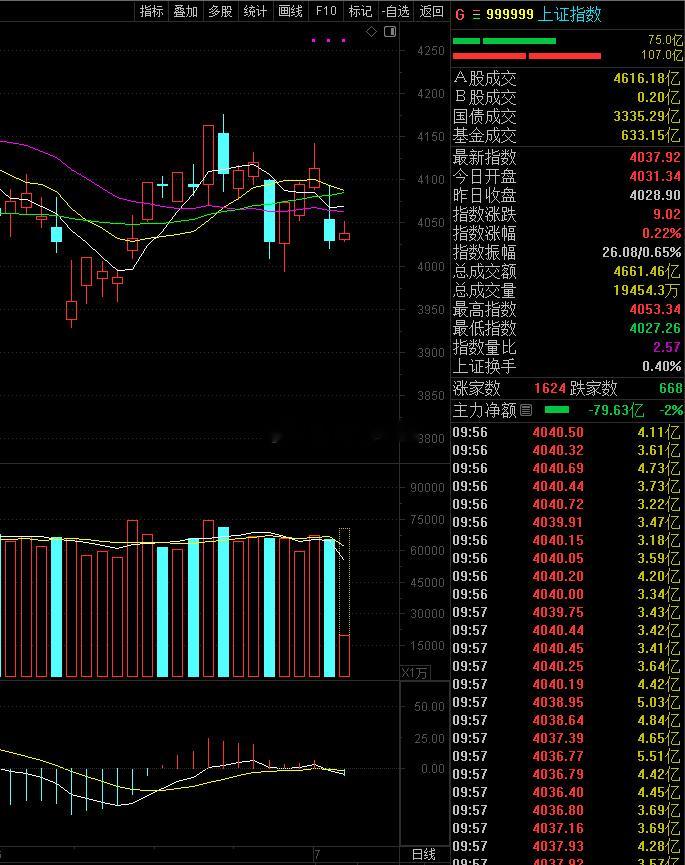Click the diamond icon above the chart
The image size is (685, 865).
[371, 32]
